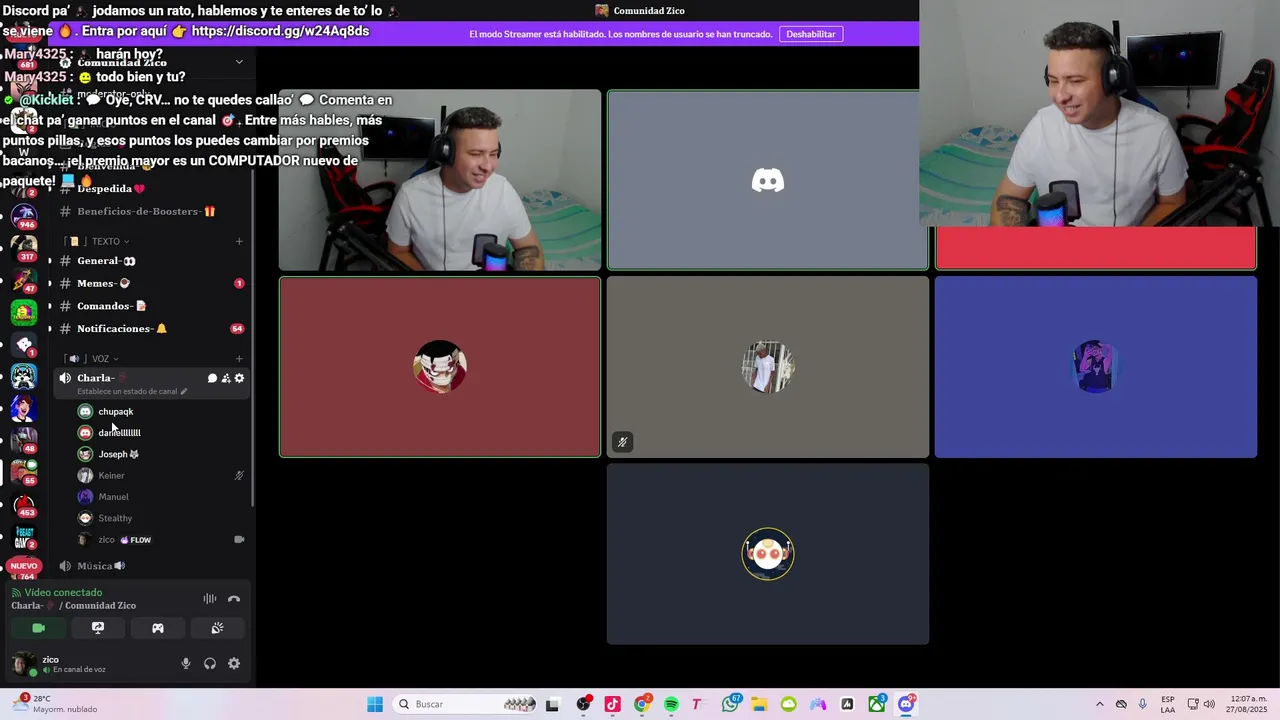1280x720 pixels.
Task: Toggle the camera button in voice panel
Action: coord(38,628)
